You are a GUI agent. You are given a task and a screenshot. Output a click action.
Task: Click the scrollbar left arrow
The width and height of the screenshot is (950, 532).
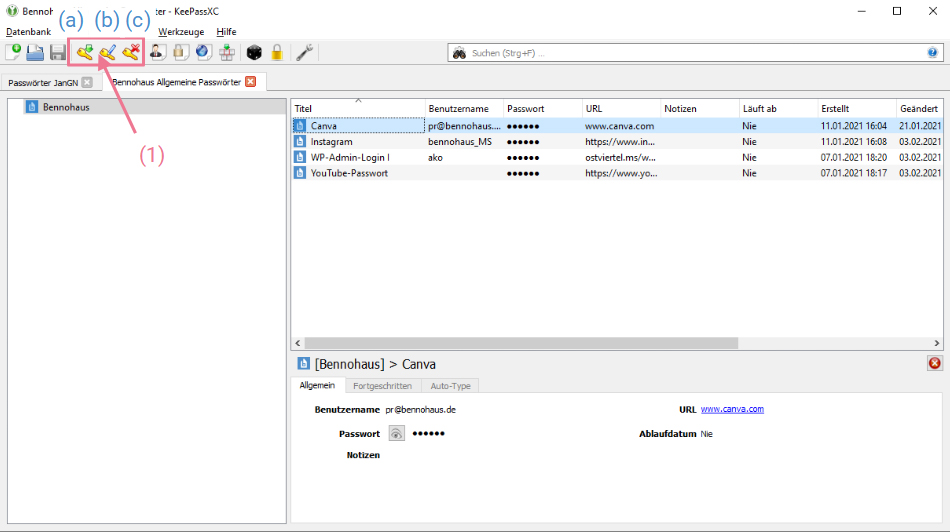tap(297, 343)
